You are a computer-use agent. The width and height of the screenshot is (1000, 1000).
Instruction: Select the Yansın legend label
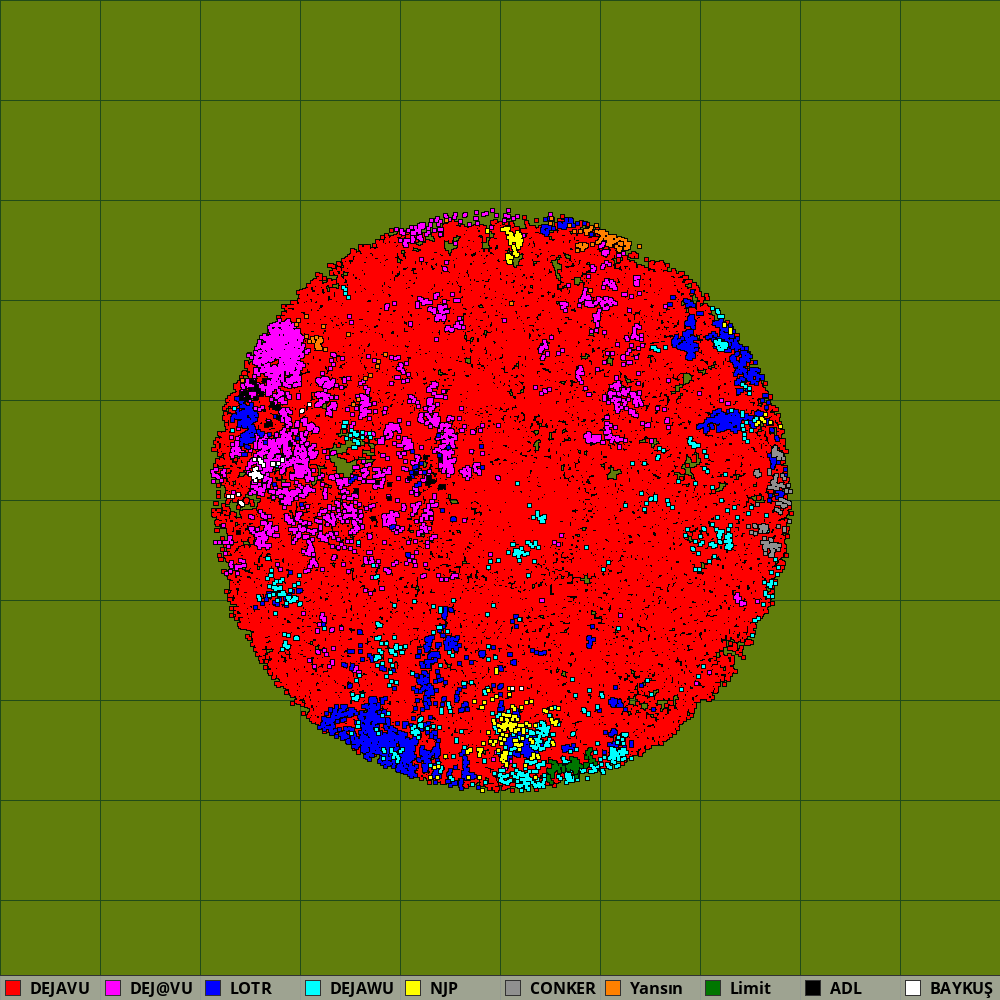656,989
